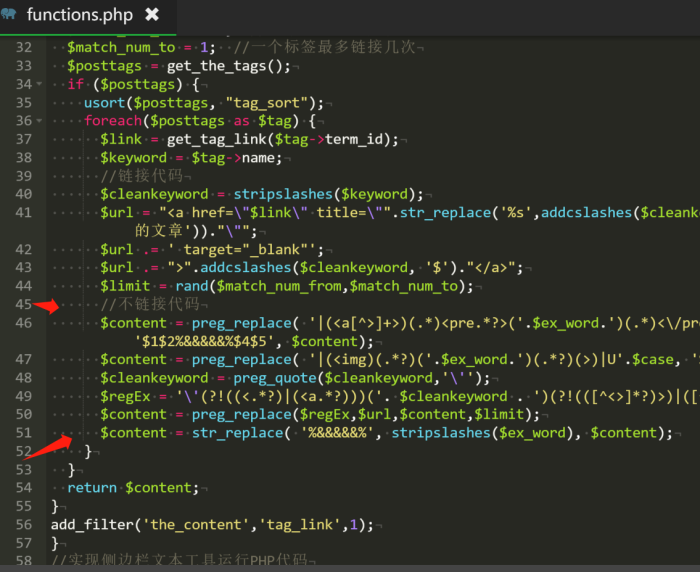This screenshot has width=700, height=572.
Task: Click the add_filter function call
Action: (x=91, y=524)
